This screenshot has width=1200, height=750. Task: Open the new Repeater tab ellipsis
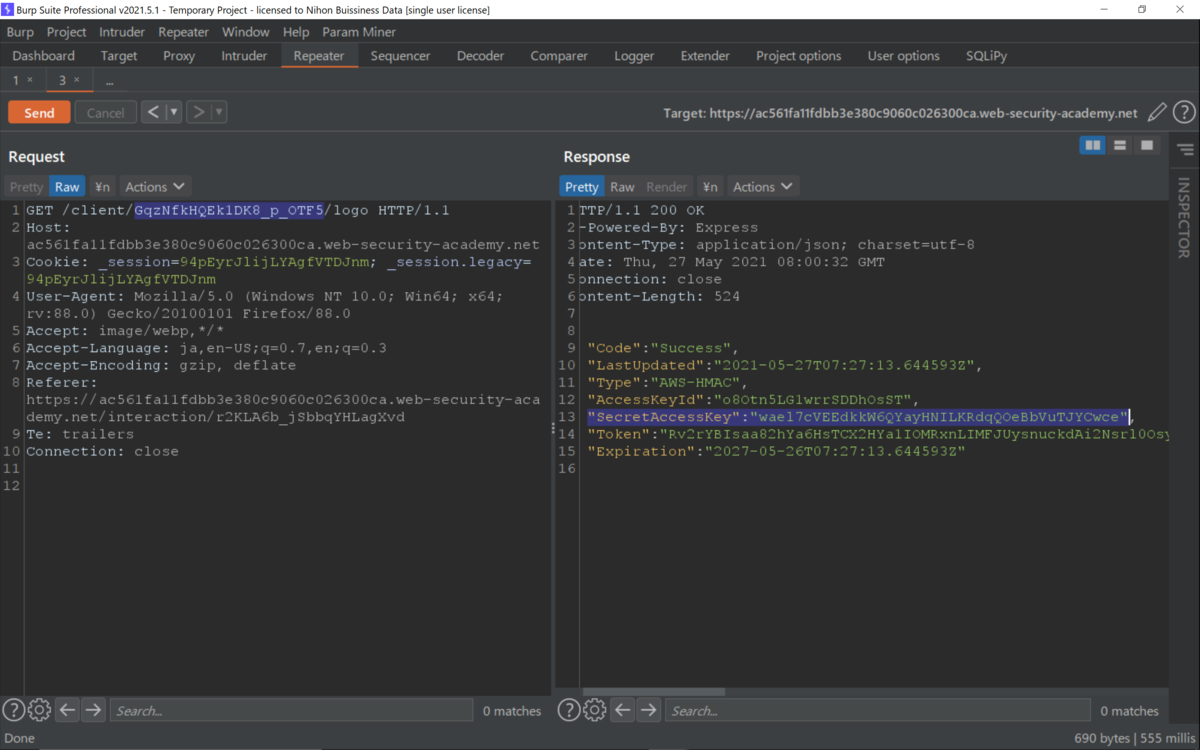pos(109,80)
